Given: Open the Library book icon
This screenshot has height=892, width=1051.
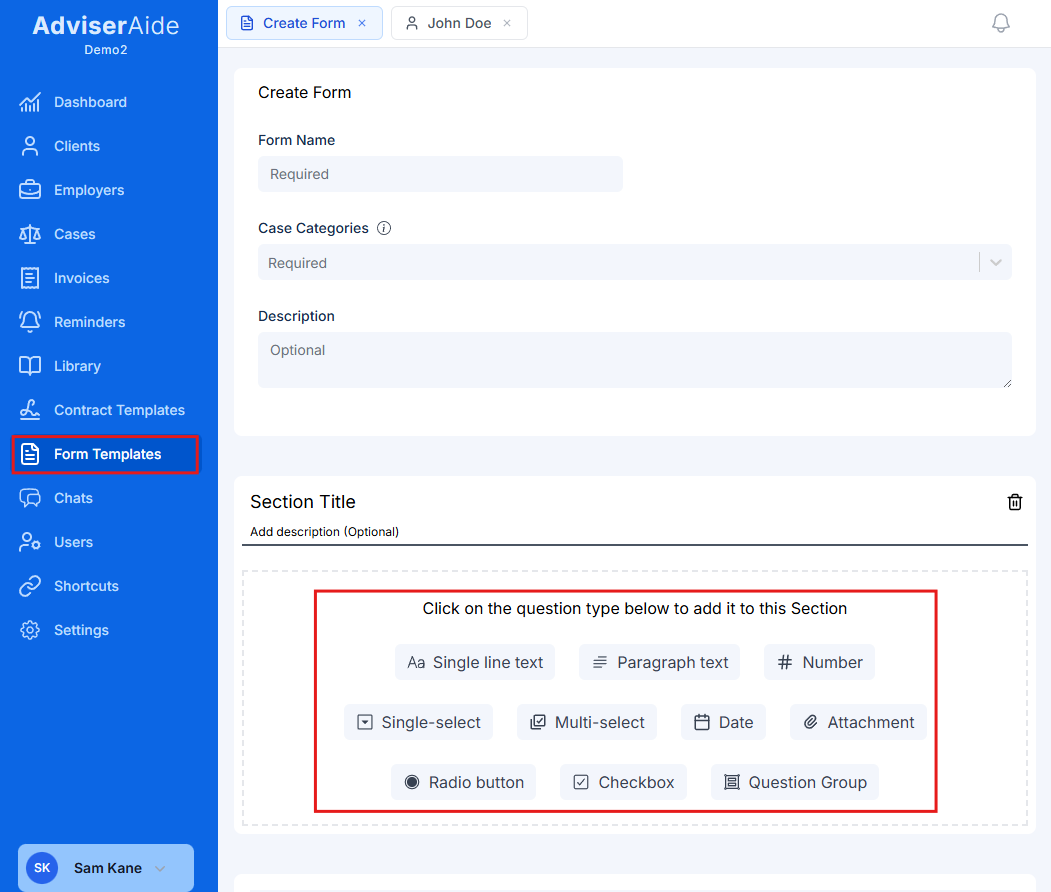Looking at the screenshot, I should (x=32, y=366).
